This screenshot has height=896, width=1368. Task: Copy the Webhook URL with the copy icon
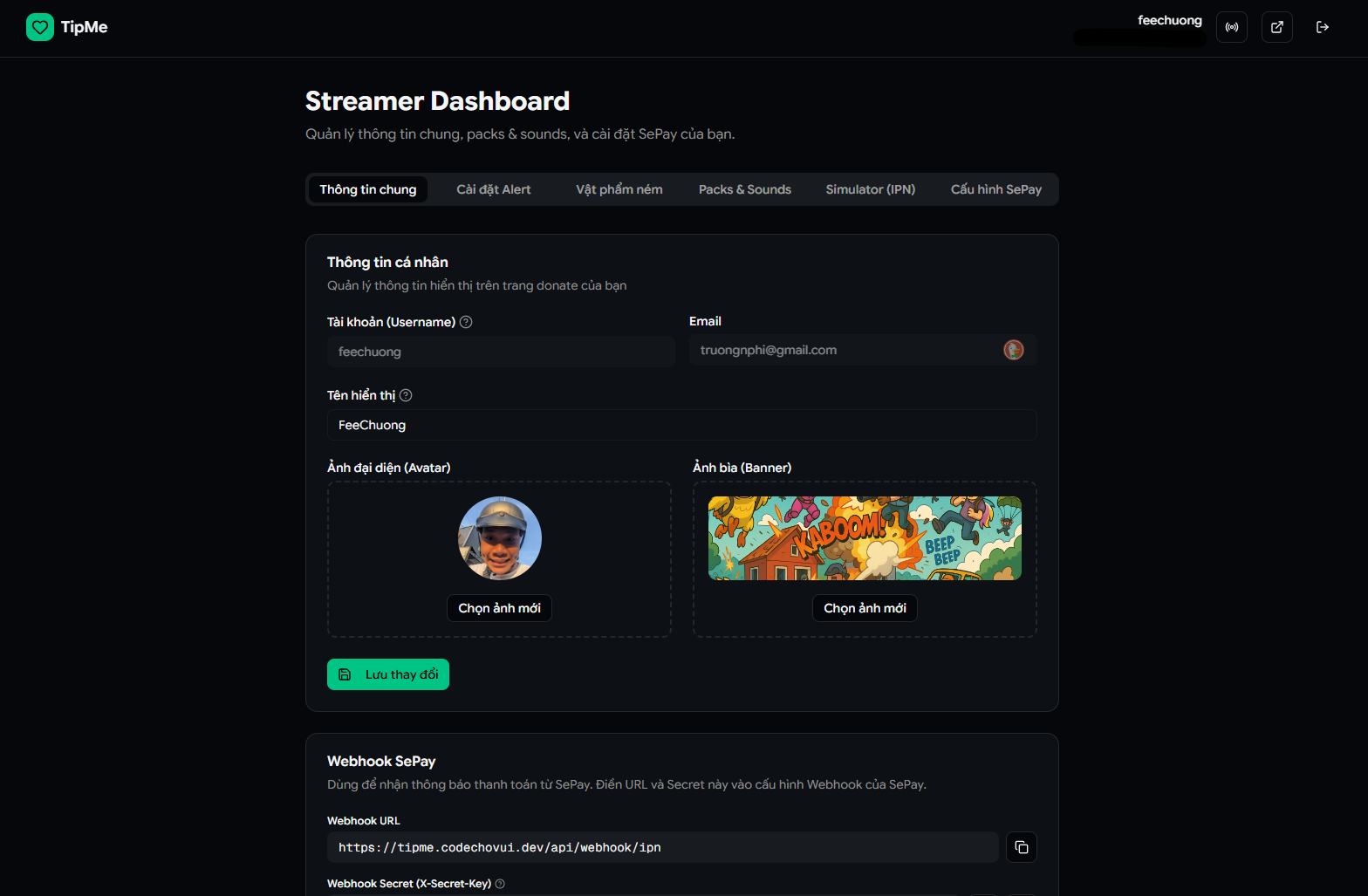pyautogui.click(x=1022, y=847)
